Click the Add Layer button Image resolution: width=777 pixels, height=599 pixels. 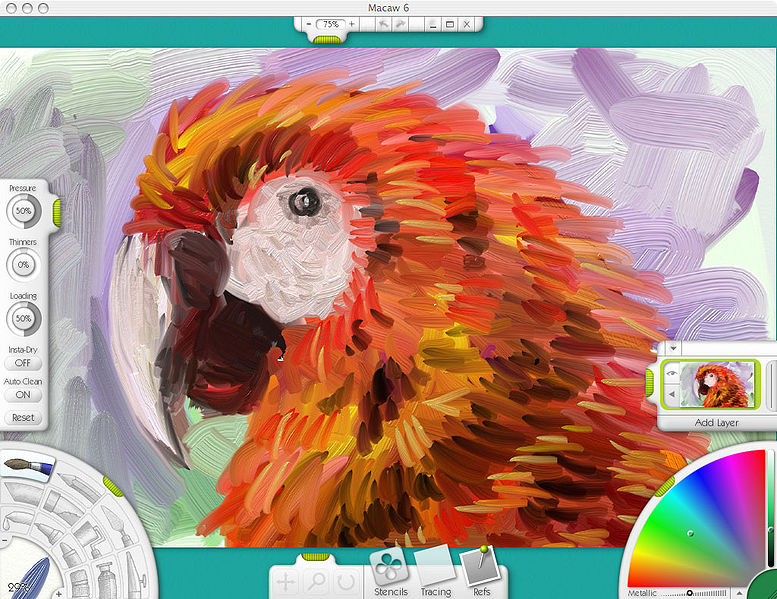pyautogui.click(x=717, y=423)
